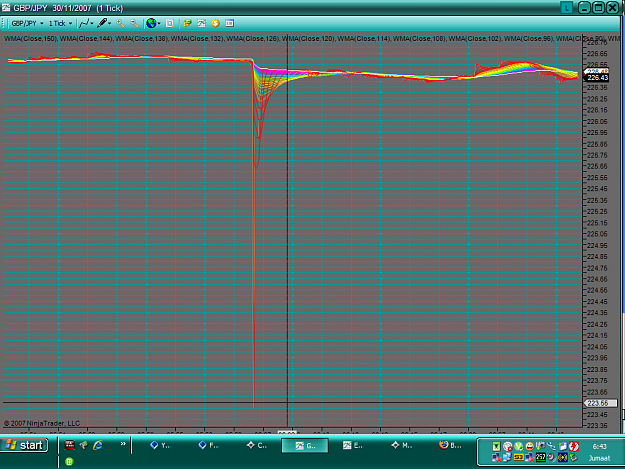This screenshot has width=625, height=469.
Task: Click the green-yellow arrows toolbar icon
Action: point(187,24)
